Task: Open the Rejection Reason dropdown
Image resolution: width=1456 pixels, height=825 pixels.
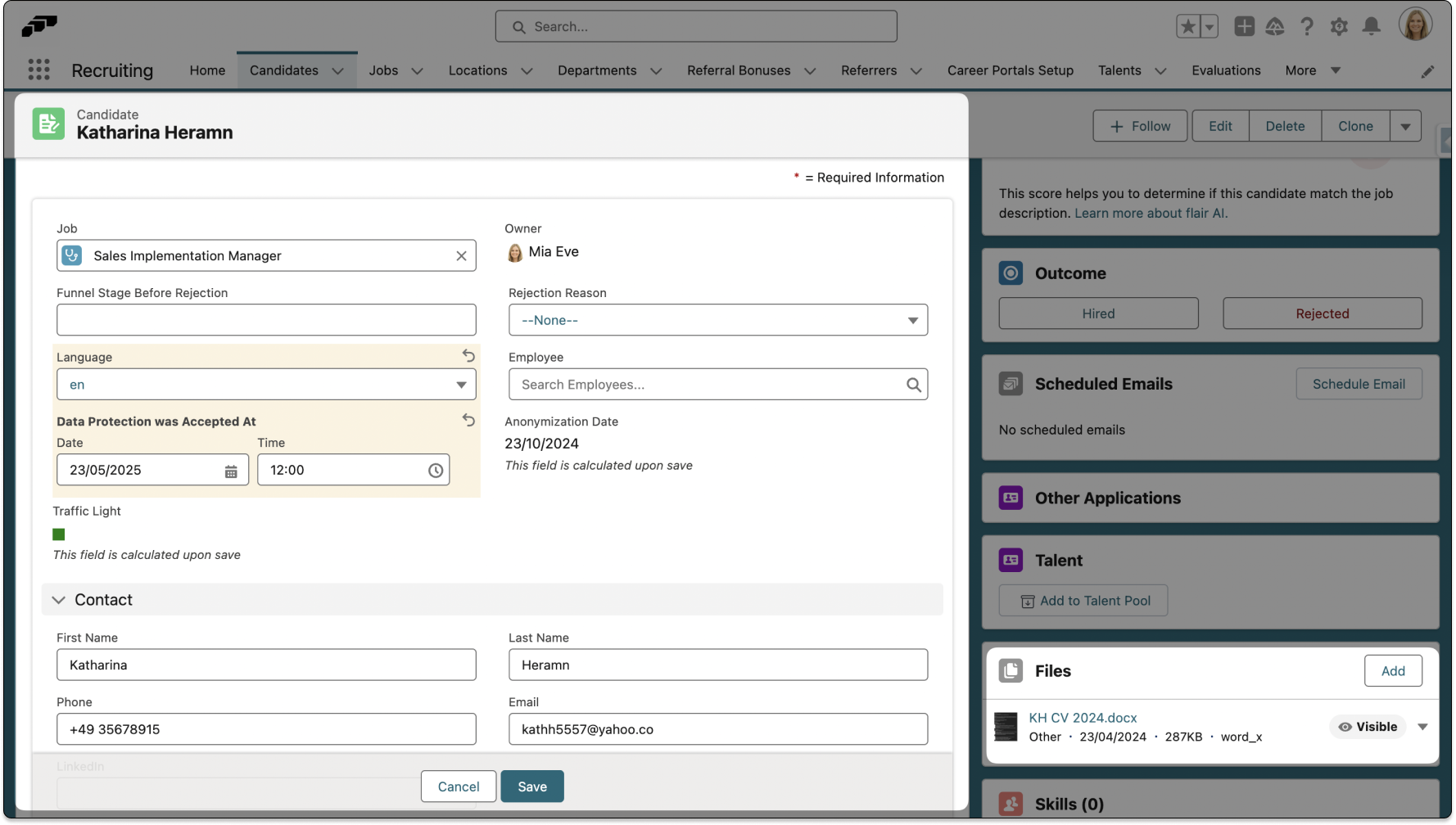Action: [717, 320]
